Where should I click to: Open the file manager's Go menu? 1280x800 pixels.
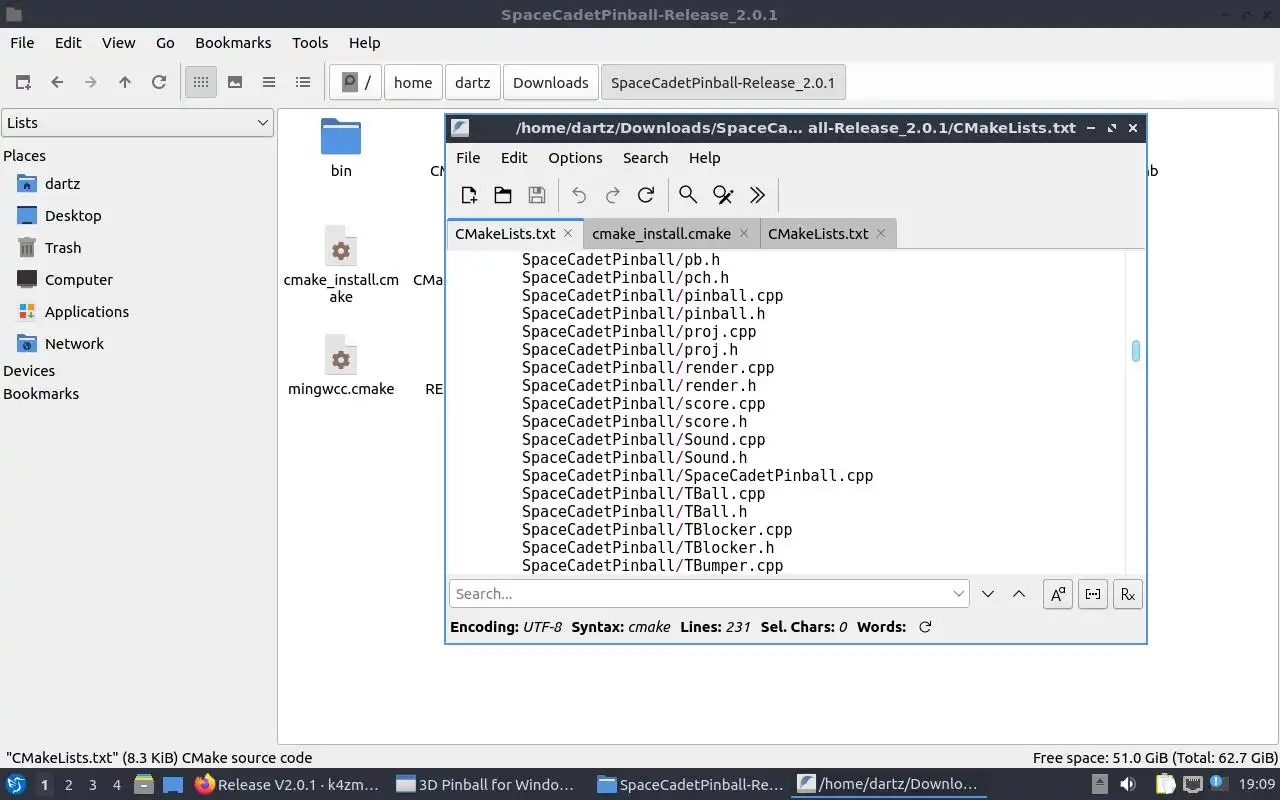165,43
